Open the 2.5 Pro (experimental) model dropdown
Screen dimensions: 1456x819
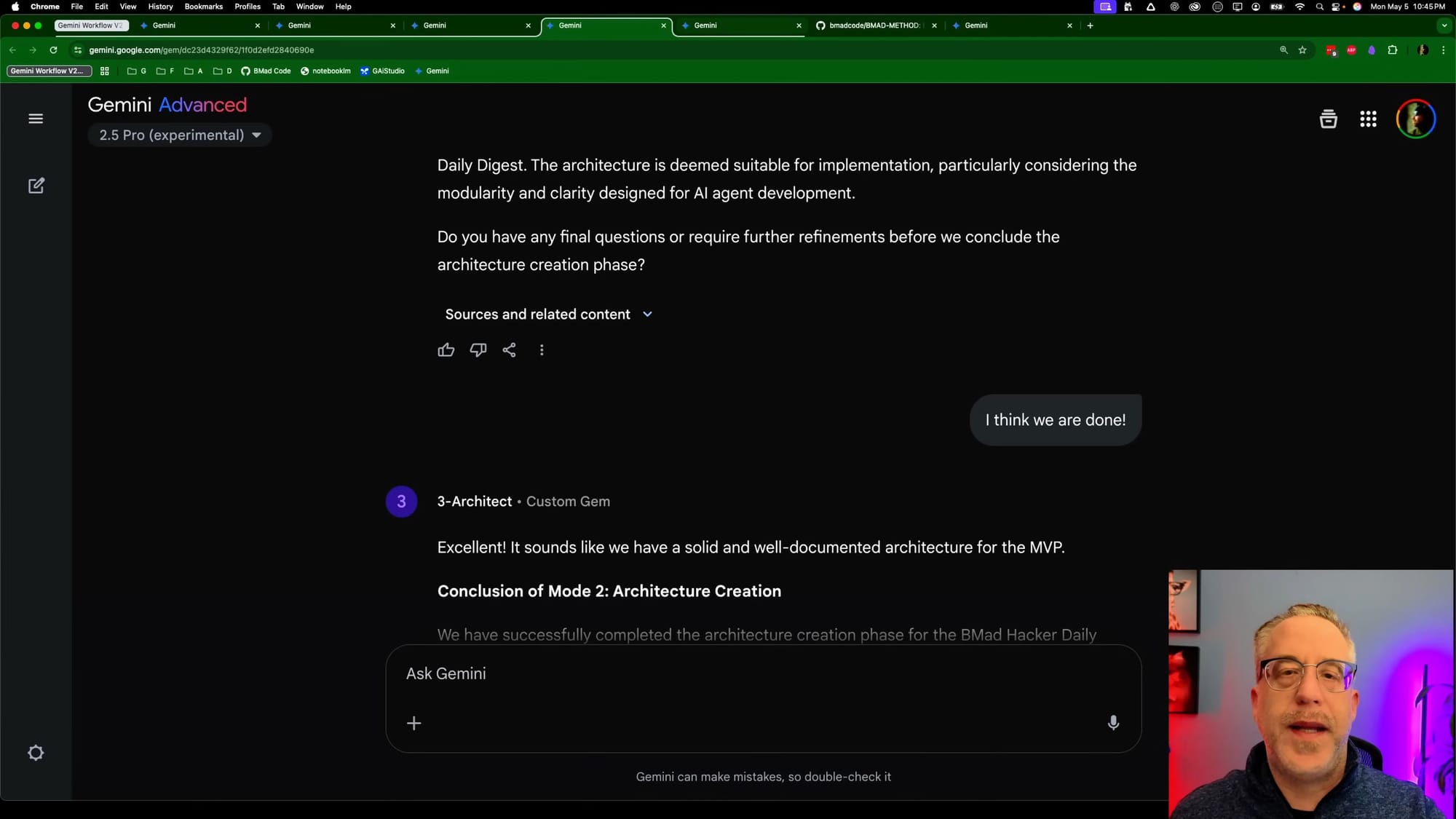pyautogui.click(x=180, y=135)
